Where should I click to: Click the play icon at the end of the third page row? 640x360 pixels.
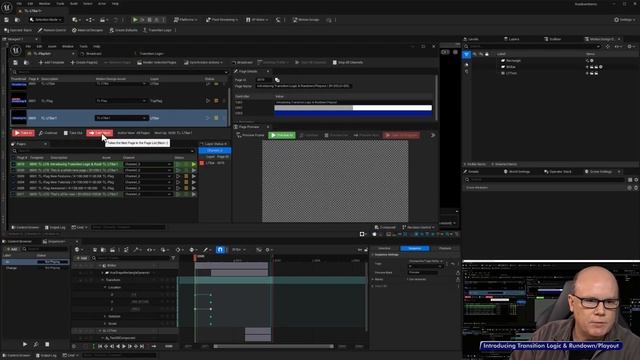[x=194, y=176]
